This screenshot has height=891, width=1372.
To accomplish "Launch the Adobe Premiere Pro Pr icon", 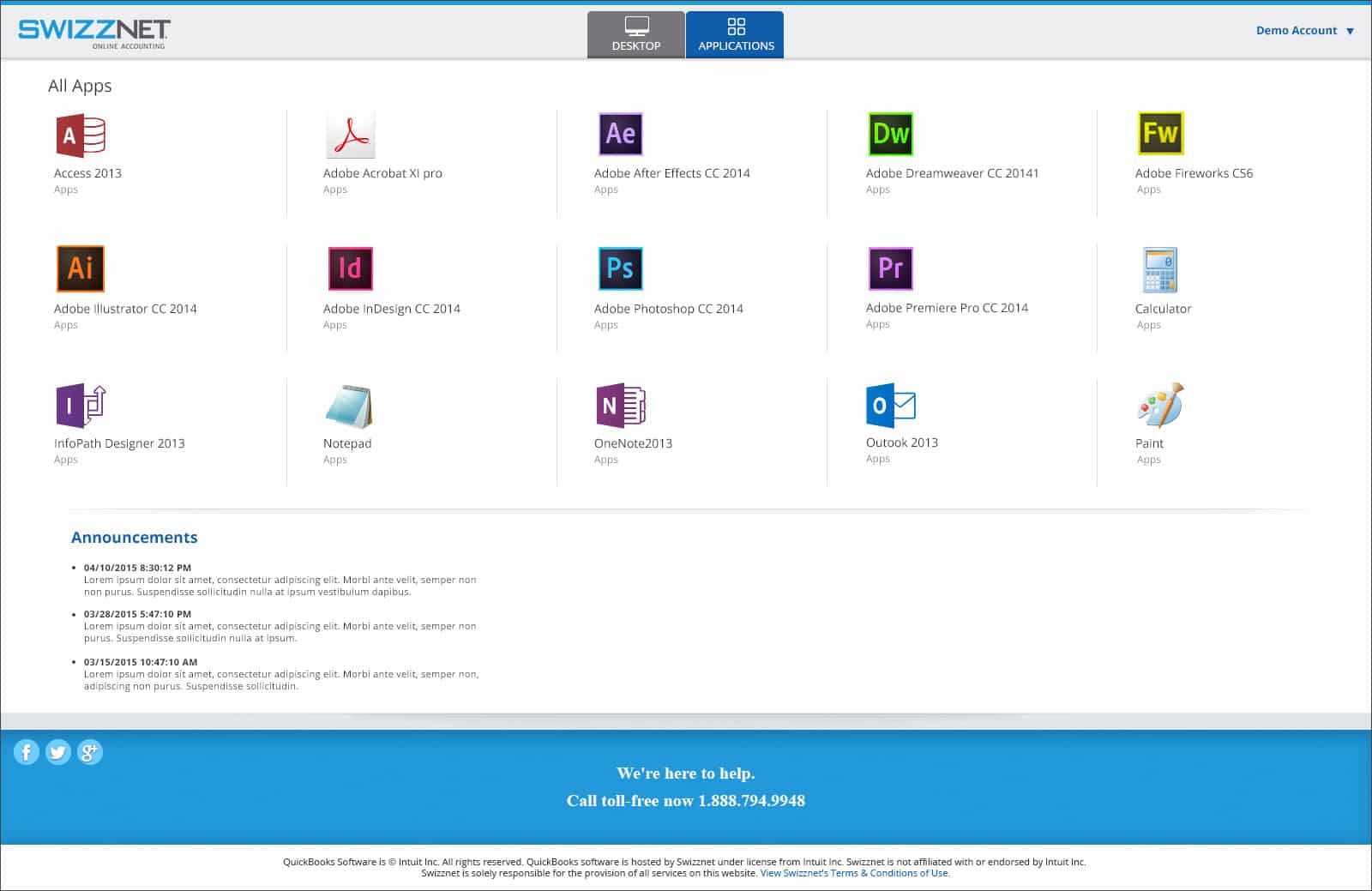I will 890,268.
